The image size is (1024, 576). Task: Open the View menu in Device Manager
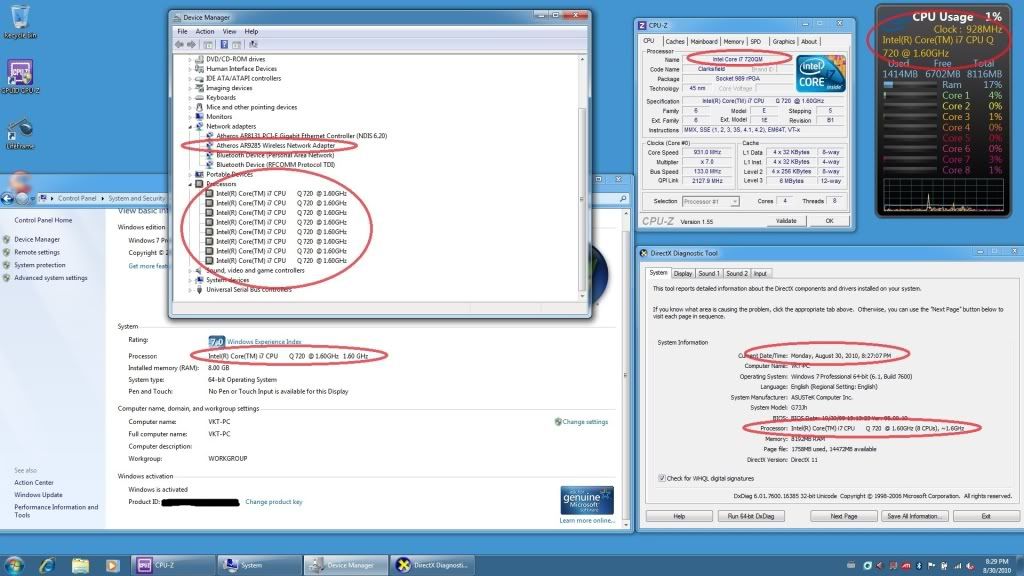pyautogui.click(x=229, y=31)
